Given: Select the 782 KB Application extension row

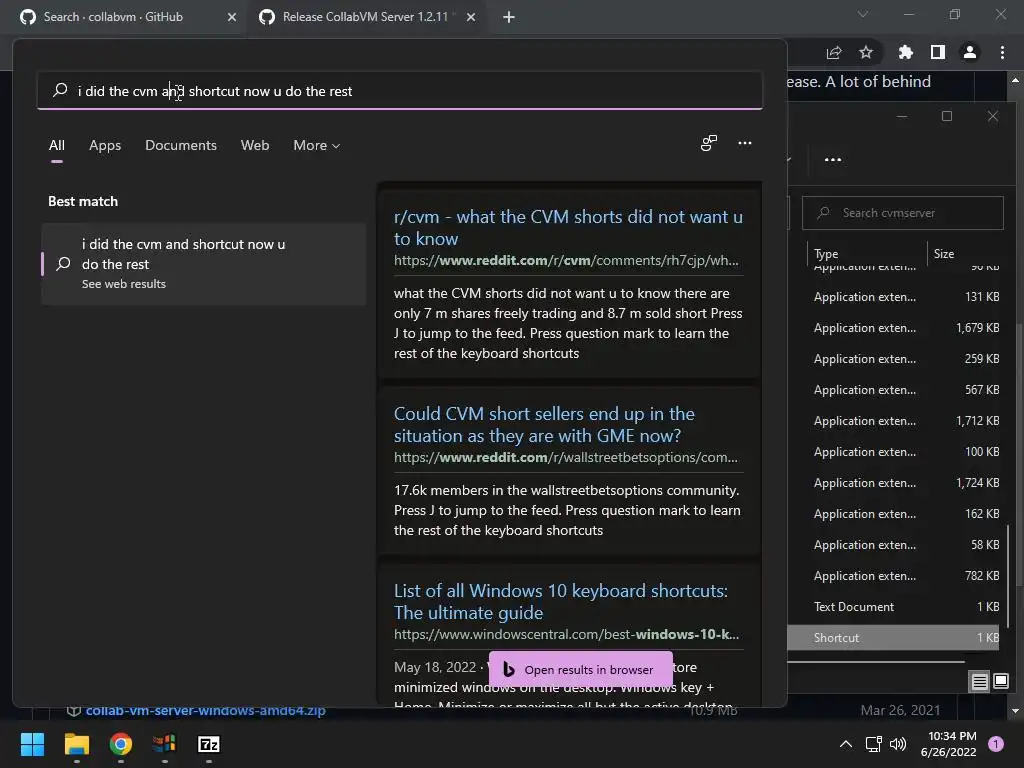Looking at the screenshot, I should (x=893, y=576).
